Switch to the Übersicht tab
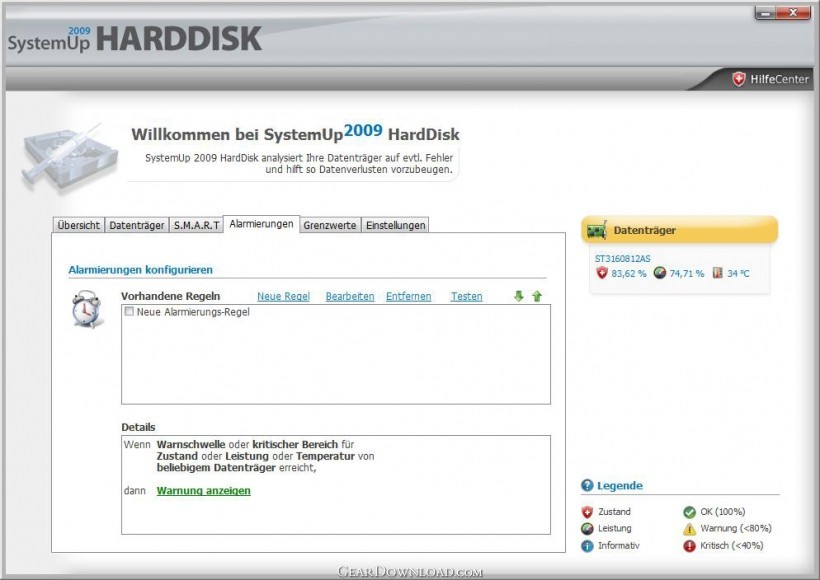This screenshot has height=580, width=820. pos(78,225)
